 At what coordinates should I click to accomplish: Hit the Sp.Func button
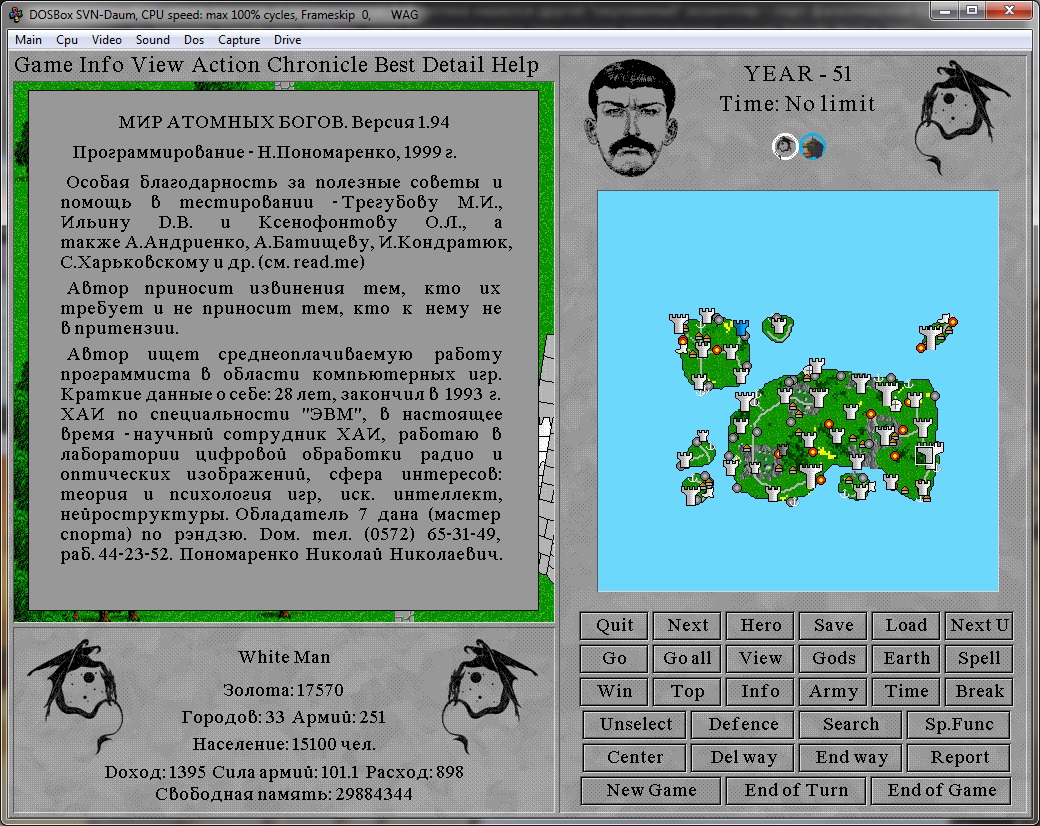point(958,724)
